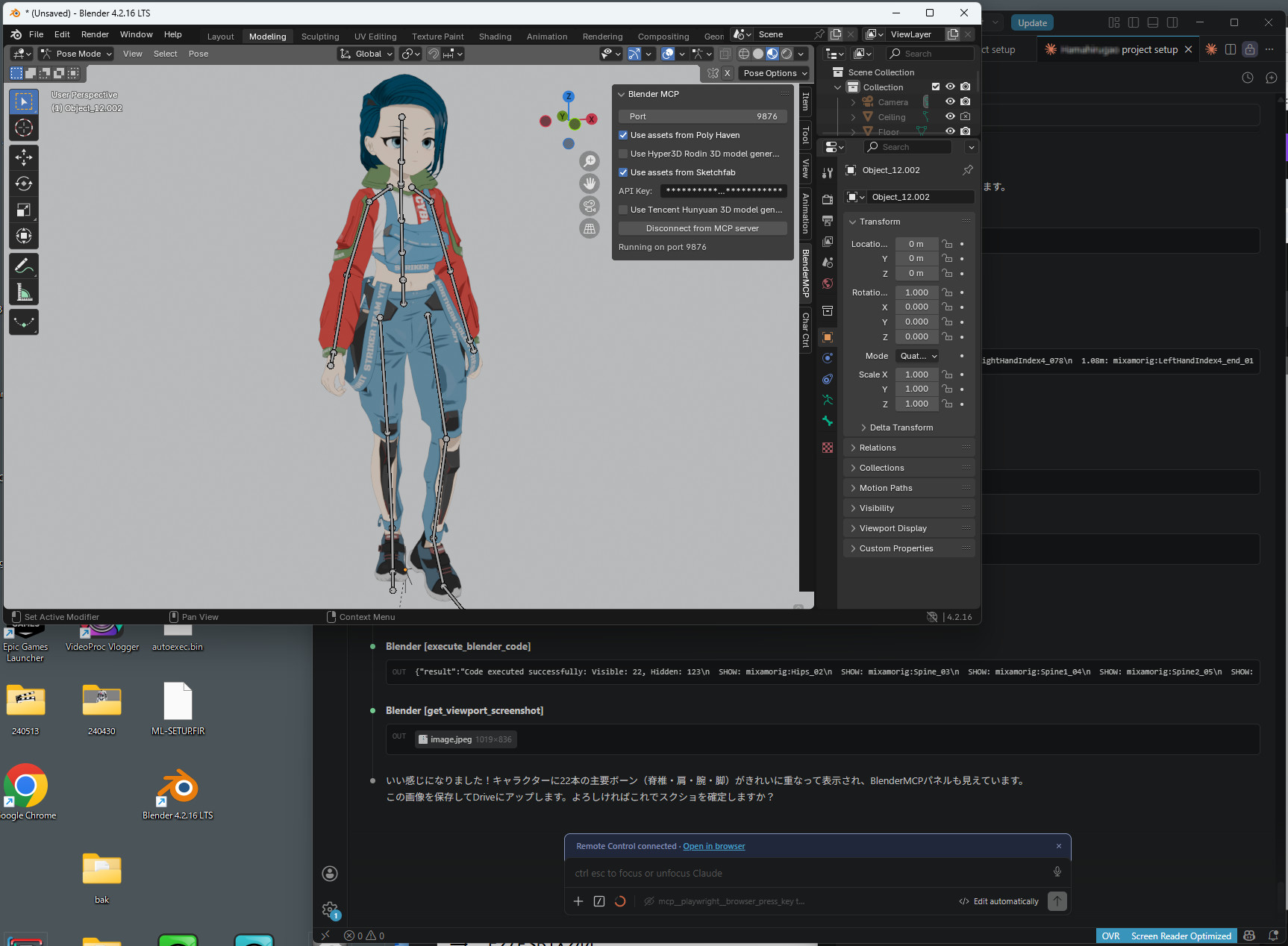
Task: Click the Blender logo menu icon
Action: pos(16,34)
